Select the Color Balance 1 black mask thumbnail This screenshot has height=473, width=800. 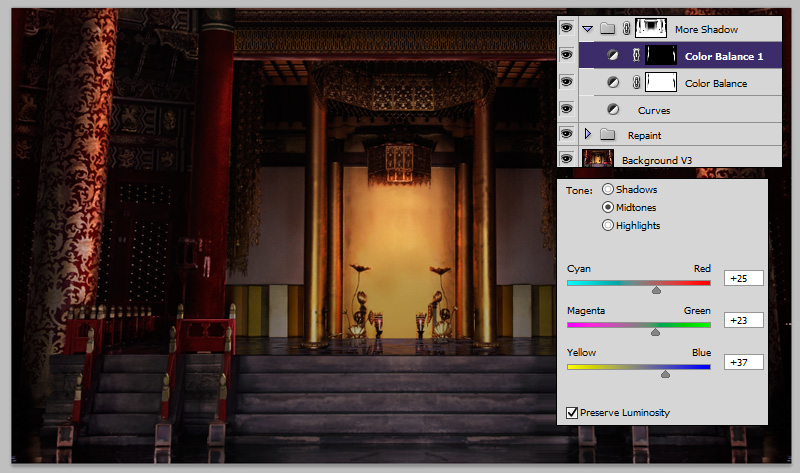coord(661,55)
